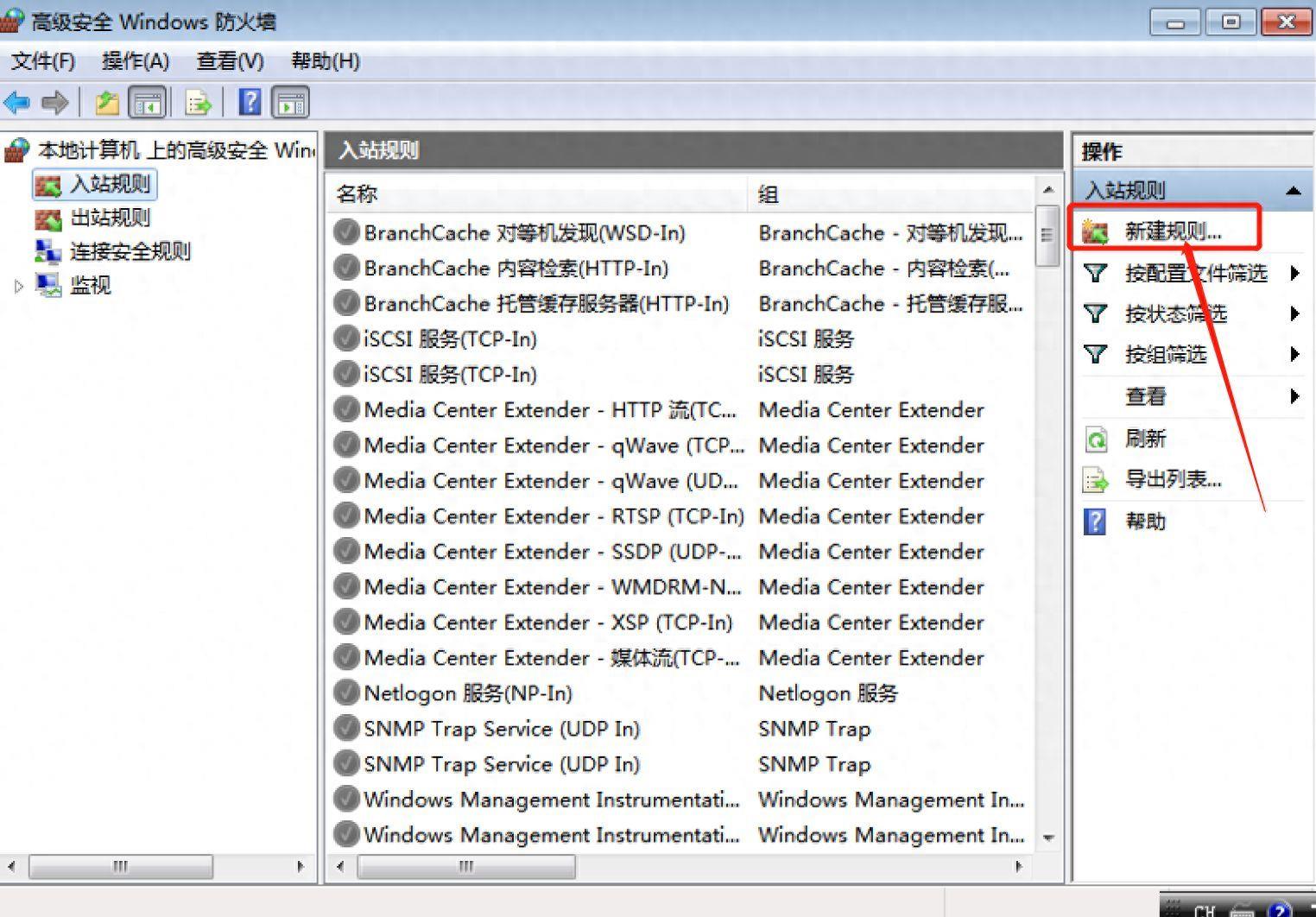This screenshot has height=917, width=1316.
Task: Click the rule list horizontal scrollbar thumb
Action: click(x=466, y=866)
